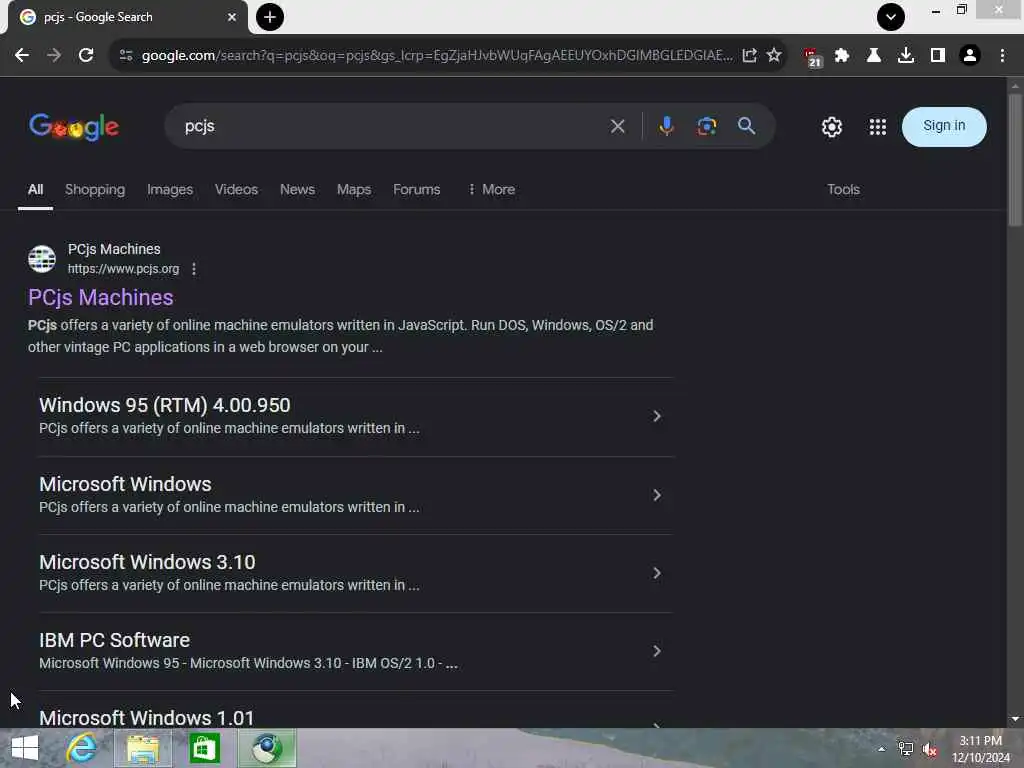The image size is (1024, 768).
Task: Open the taskbar clock showing 3:11 PM
Action: (980, 749)
